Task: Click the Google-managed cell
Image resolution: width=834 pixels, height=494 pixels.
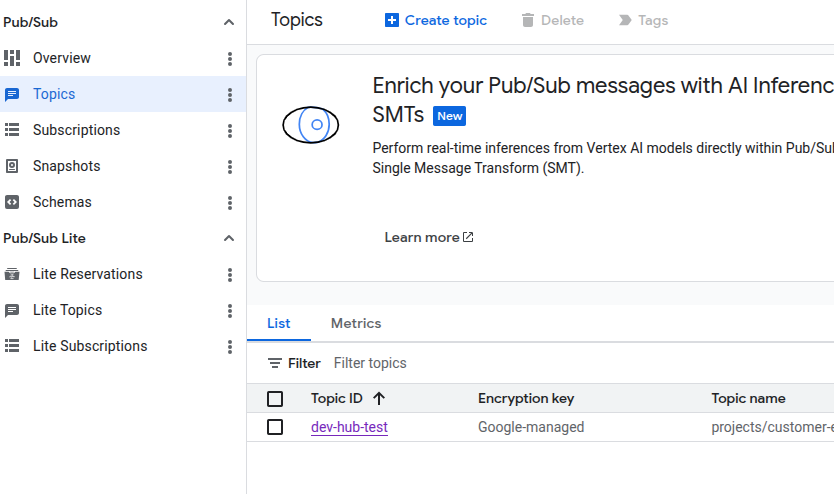Action: click(x=531, y=427)
